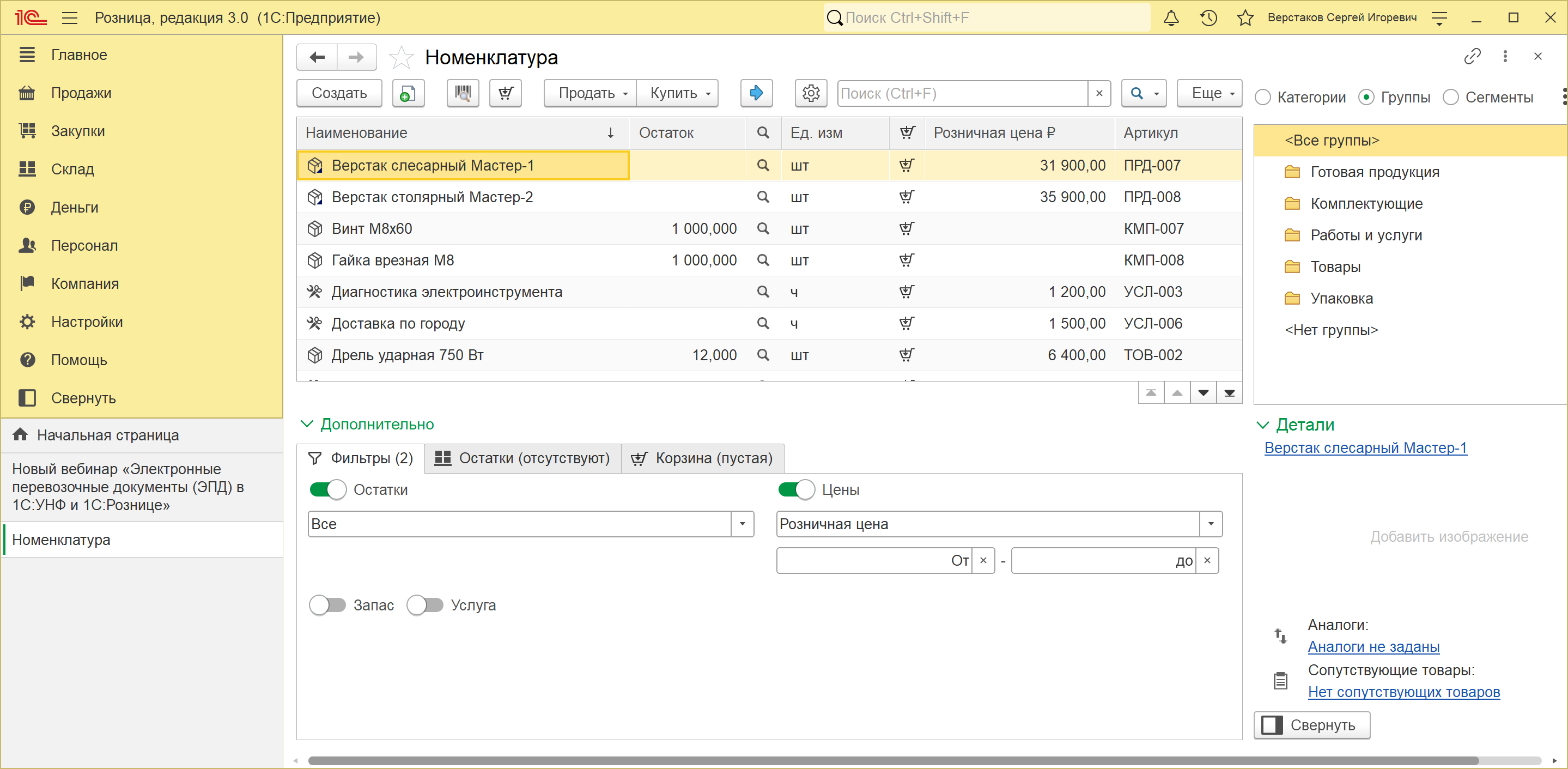
Task: Click Нет сопутствующих товаров link
Action: [x=1403, y=692]
